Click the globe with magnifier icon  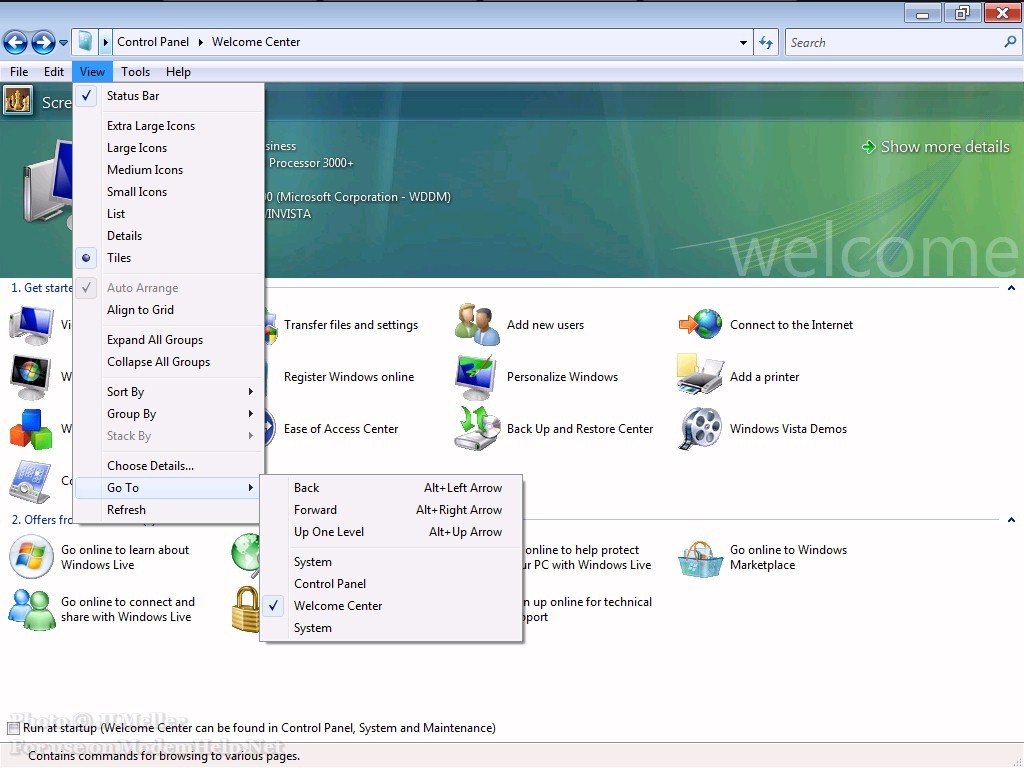[246, 556]
